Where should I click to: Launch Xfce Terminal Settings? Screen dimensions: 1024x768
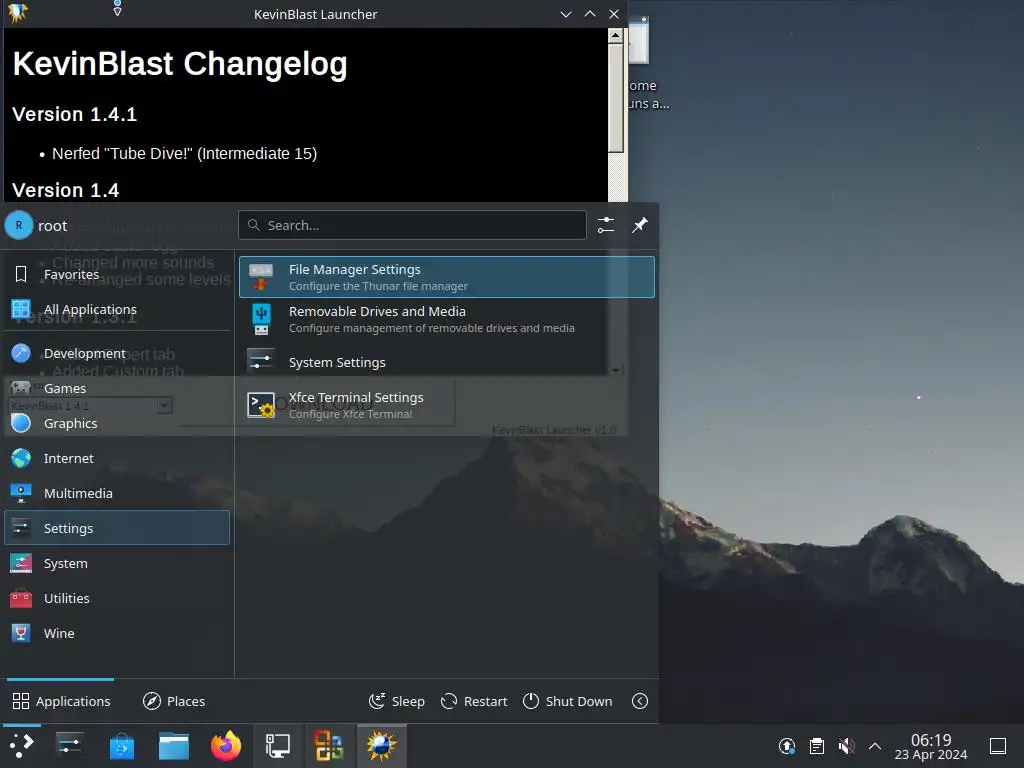(447, 405)
